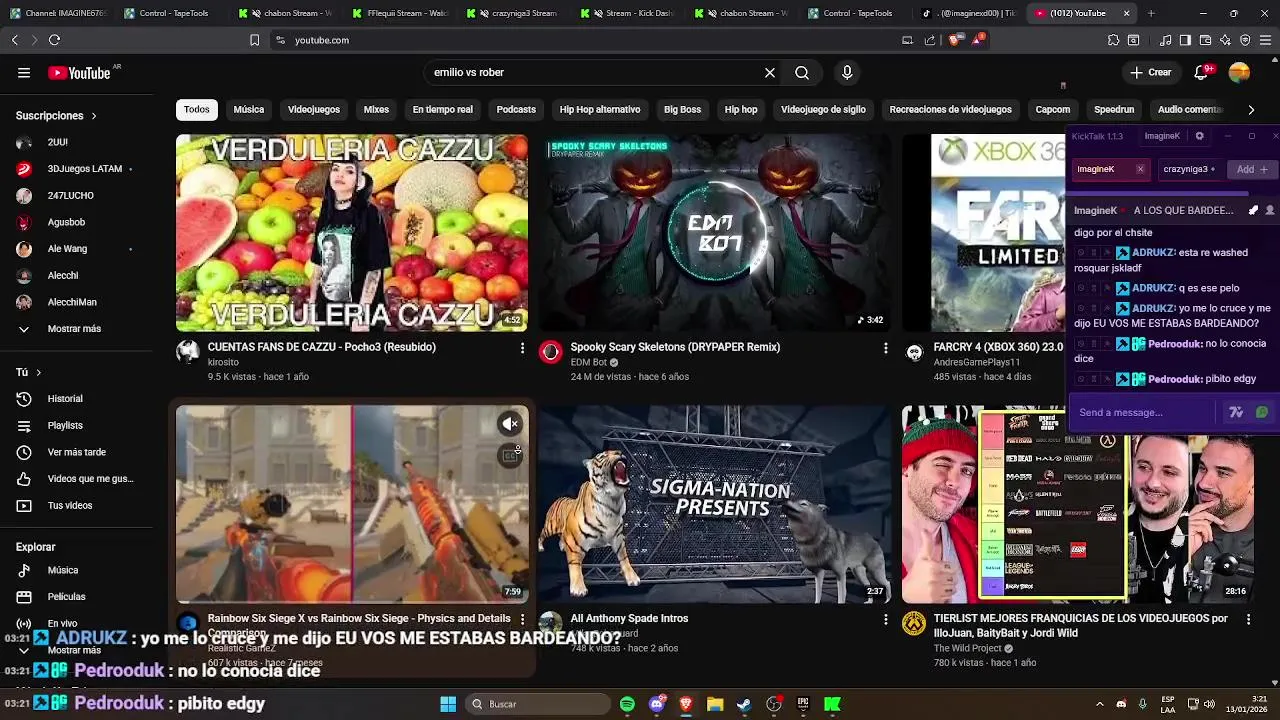Screen dimensions: 1280x720
Task: Open the browser extensions puzzle icon
Action: (1113, 40)
